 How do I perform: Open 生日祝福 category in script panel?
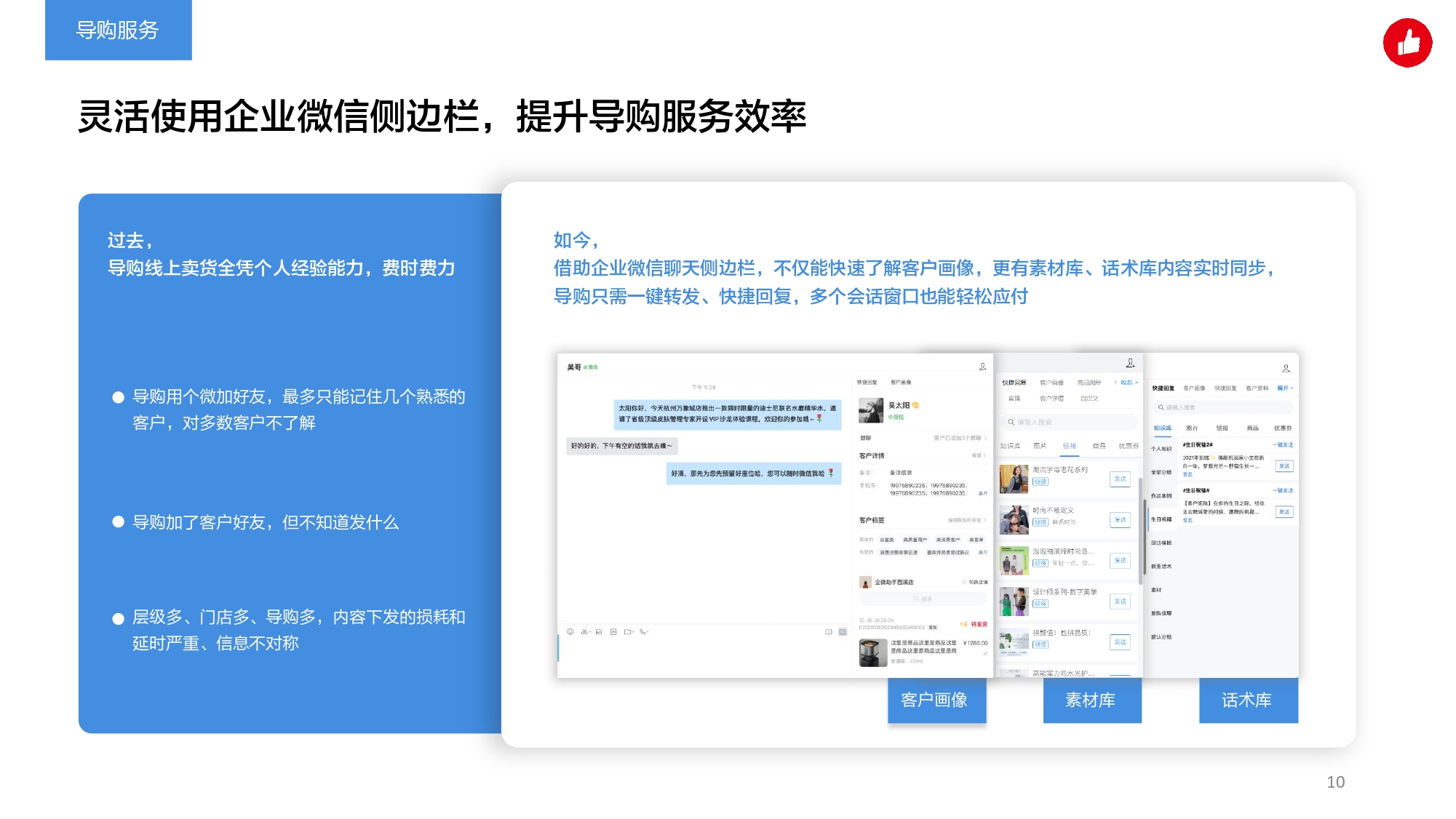[x=1161, y=519]
